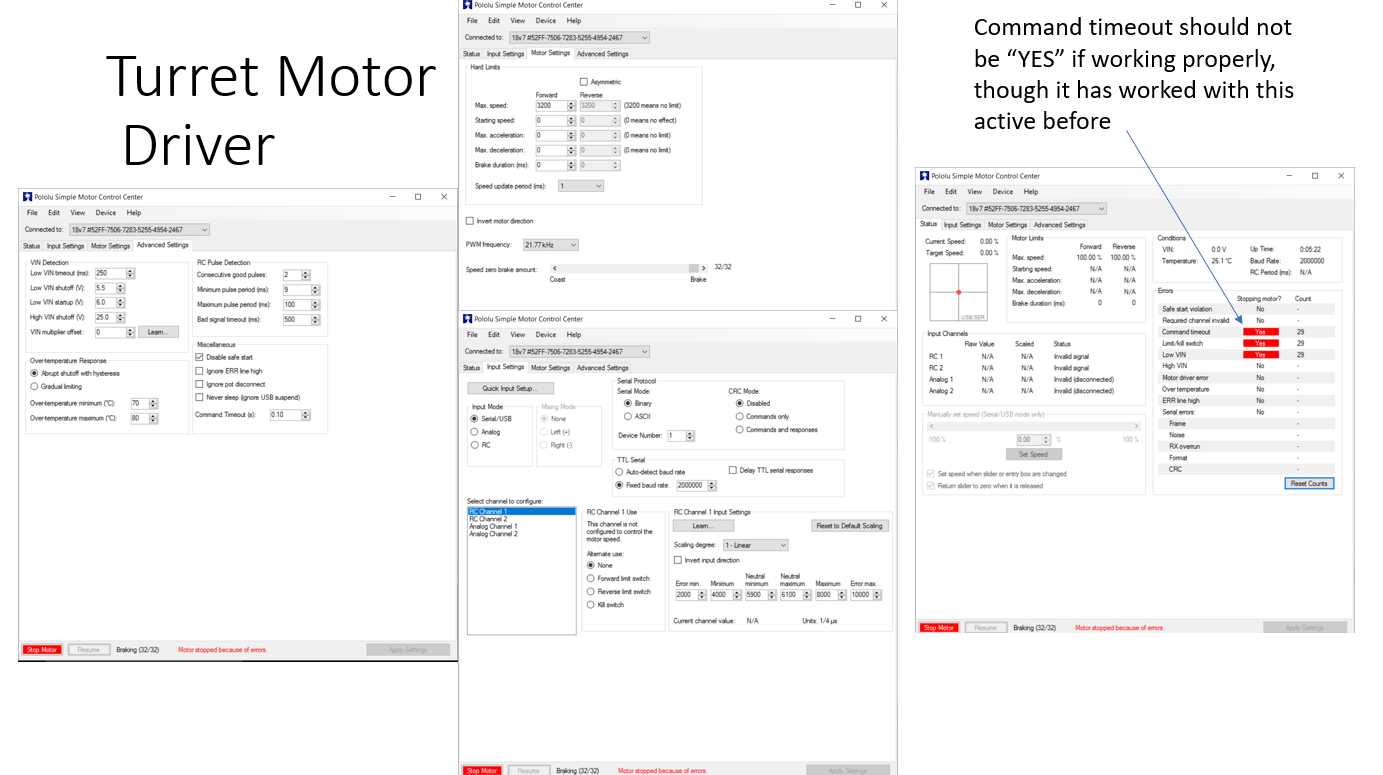Select Abrupt shutoff with hysteresis
1383x775 pixels.
click(34, 373)
